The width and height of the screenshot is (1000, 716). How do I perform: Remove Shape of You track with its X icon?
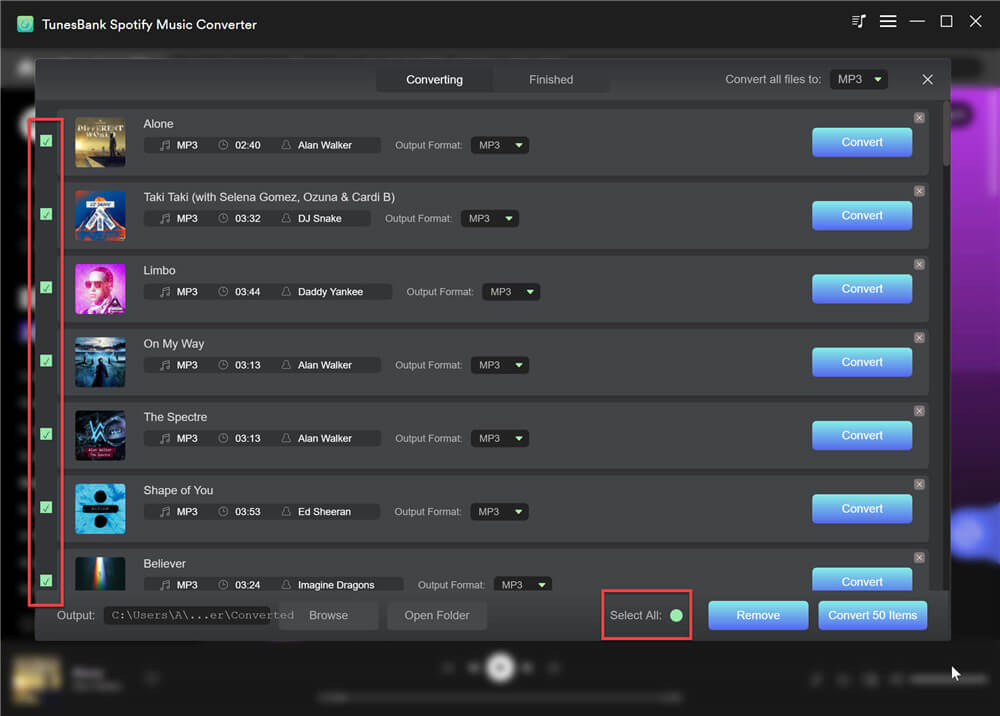coord(919,485)
